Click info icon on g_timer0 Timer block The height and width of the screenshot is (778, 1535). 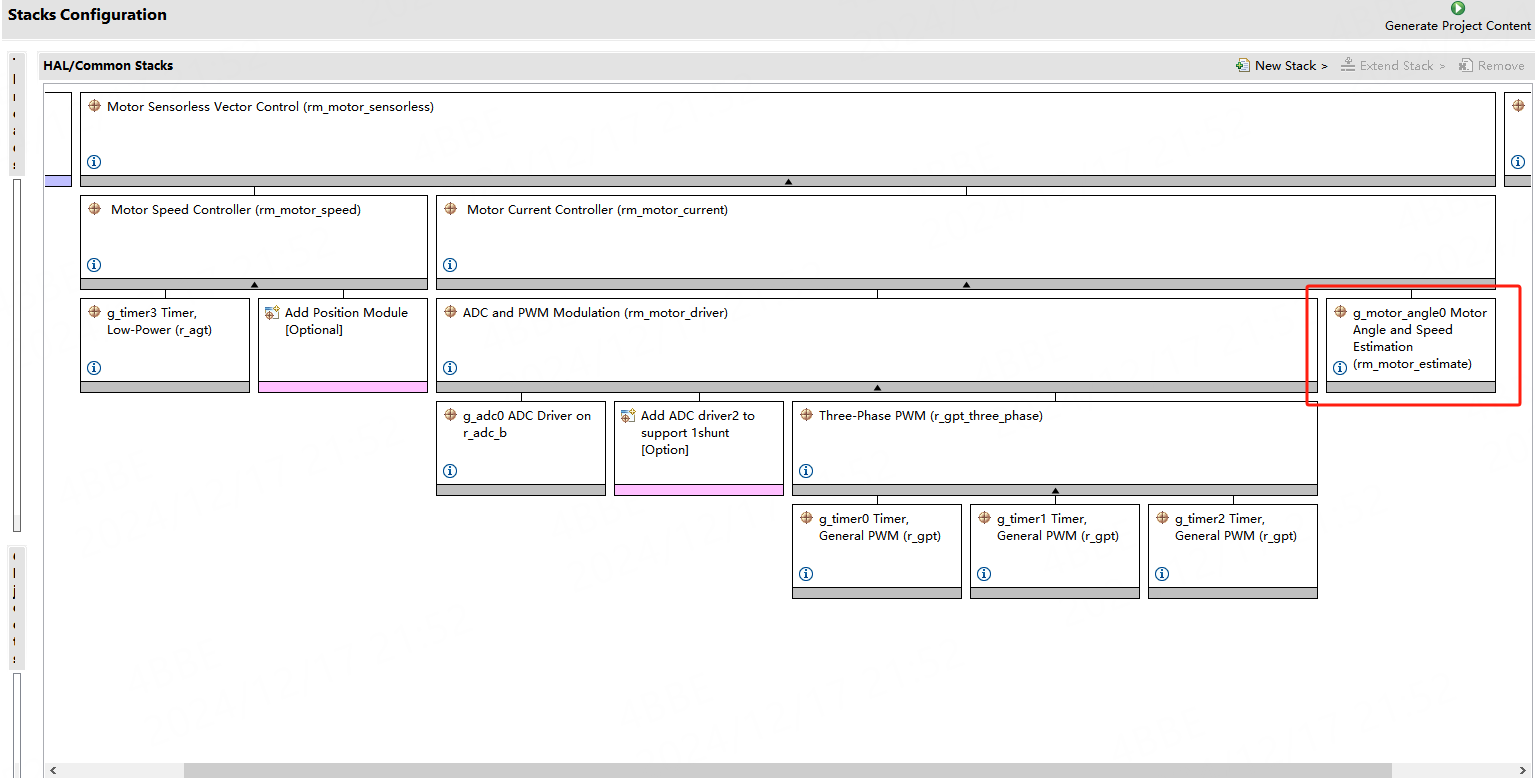pos(806,574)
